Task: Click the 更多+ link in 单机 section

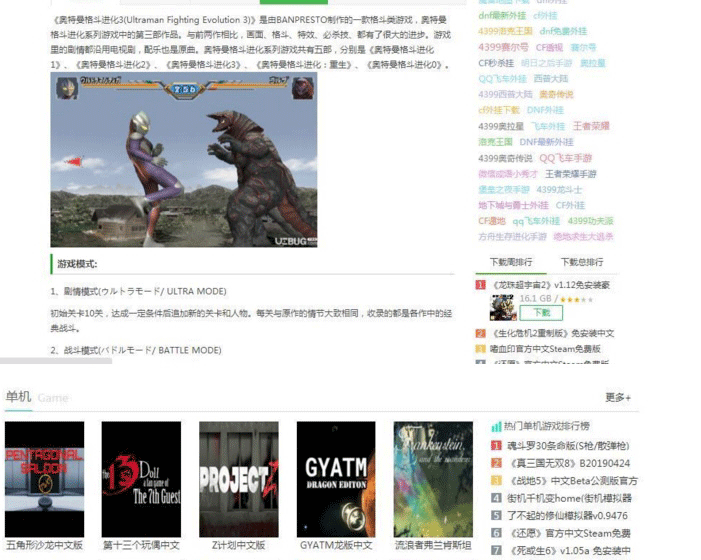Action: point(618,397)
